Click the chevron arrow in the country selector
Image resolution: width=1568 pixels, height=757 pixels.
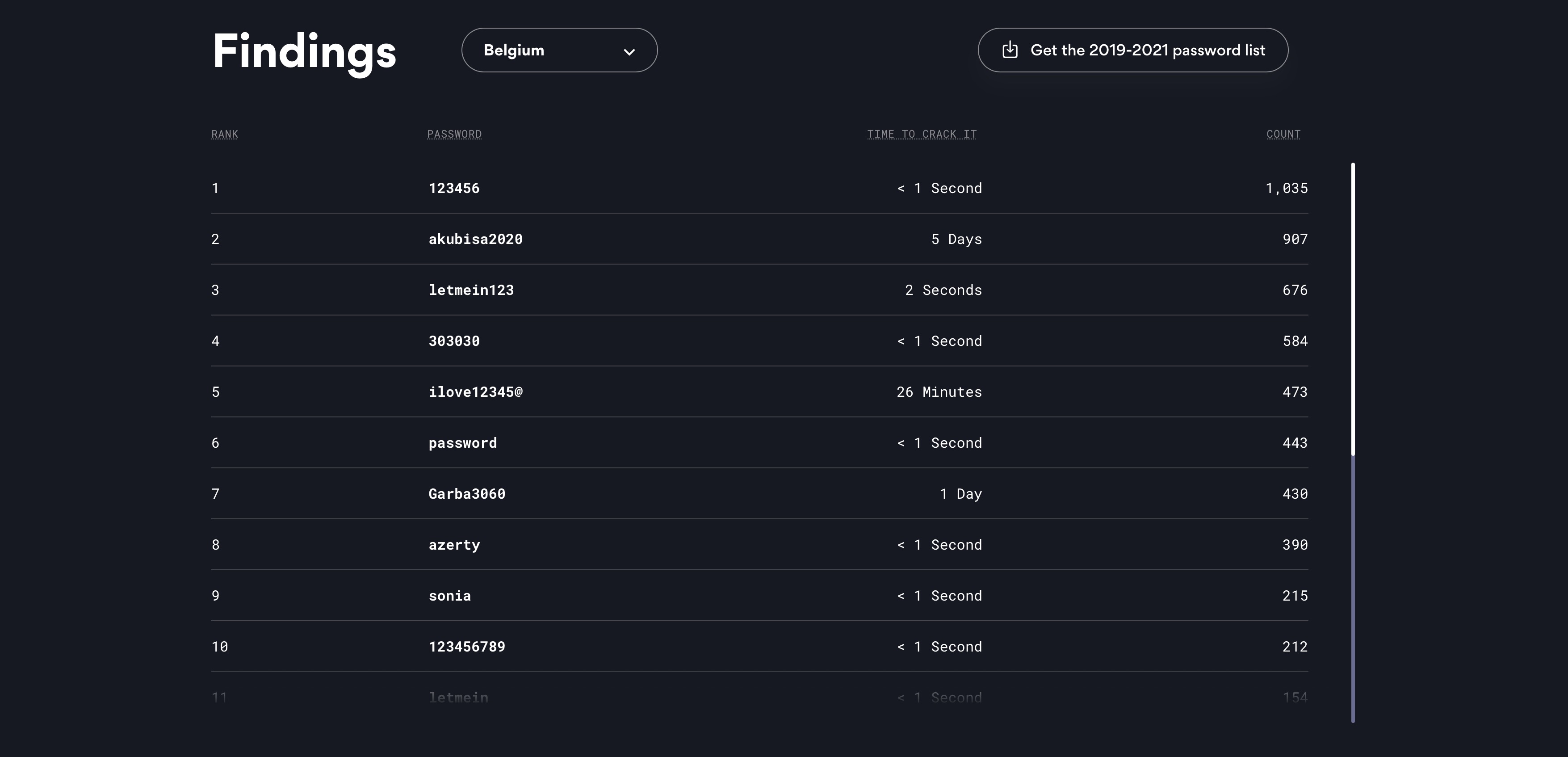629,52
